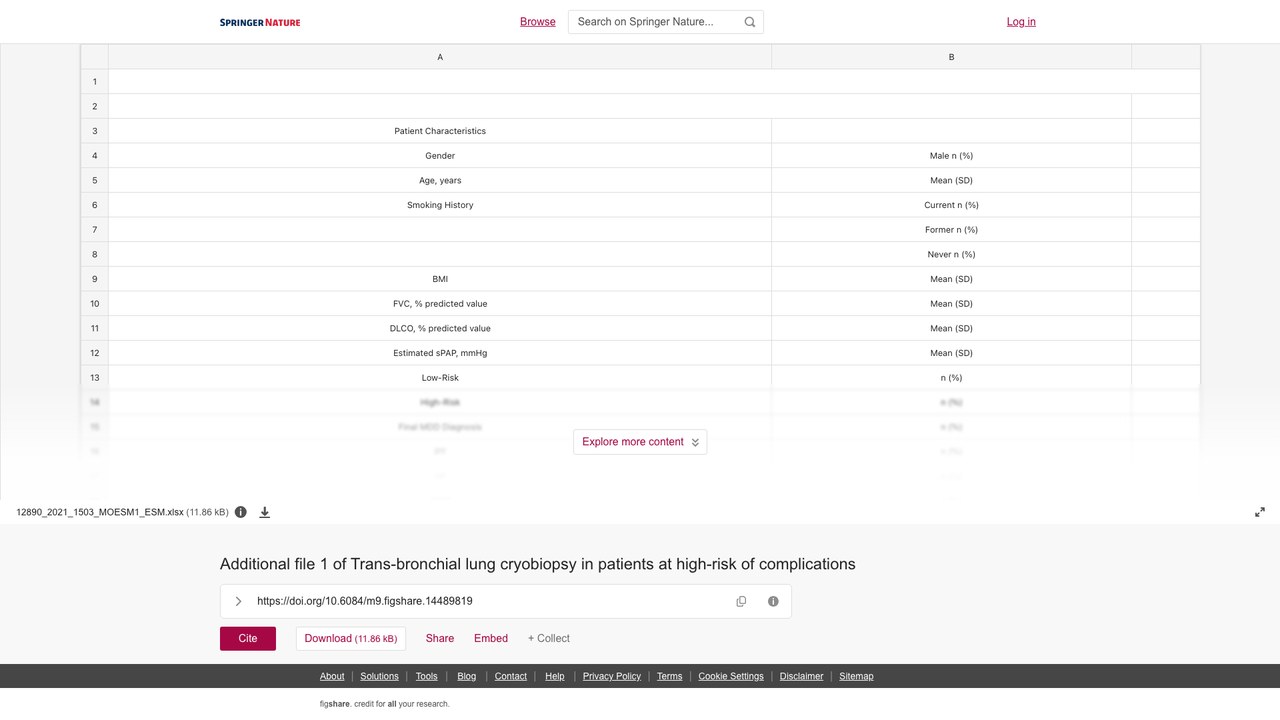Download the xlsx file via arrow icon
This screenshot has height=720, width=1280.
click(265, 512)
